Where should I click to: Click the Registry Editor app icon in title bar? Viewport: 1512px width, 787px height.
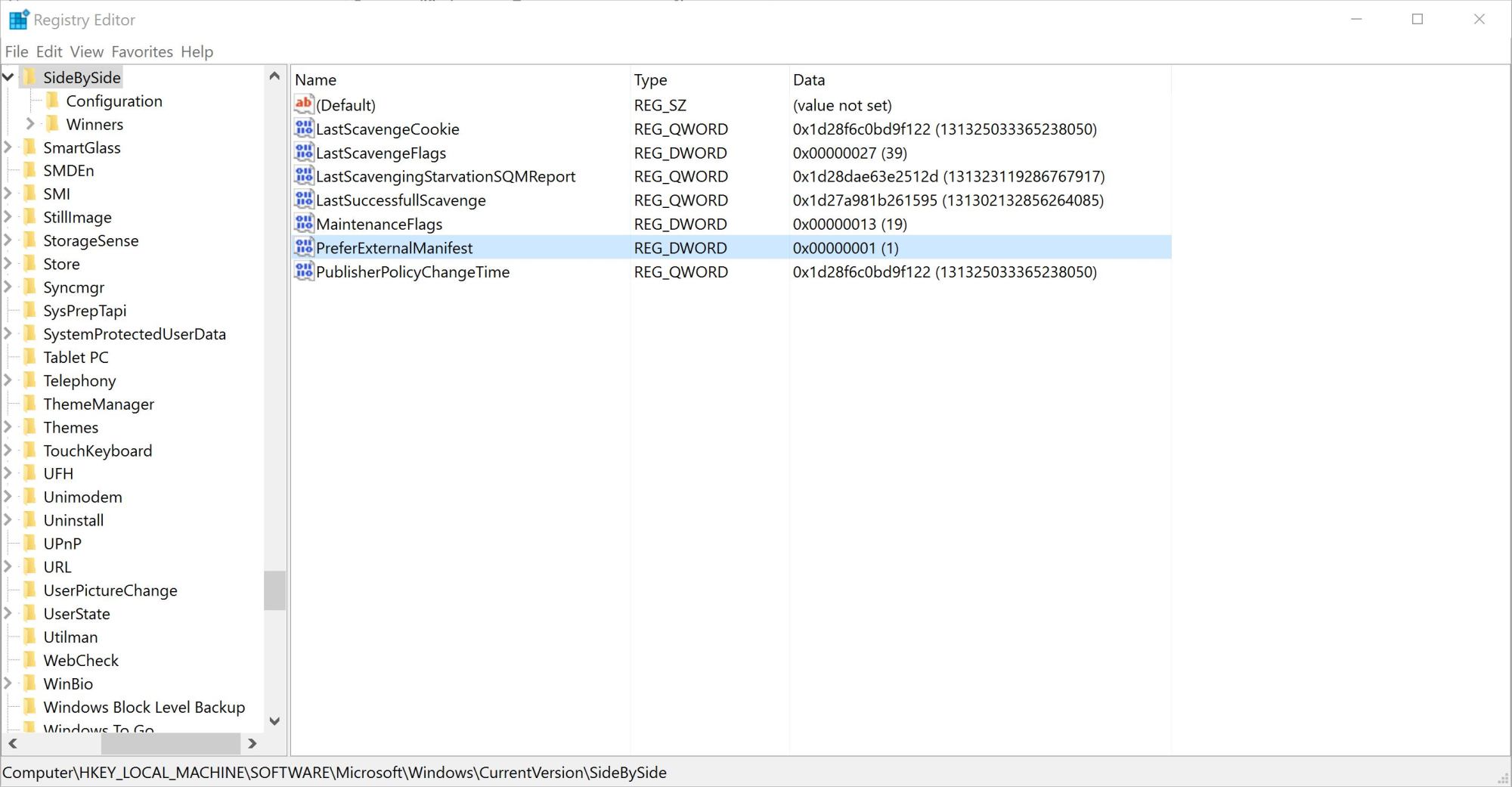tap(18, 20)
